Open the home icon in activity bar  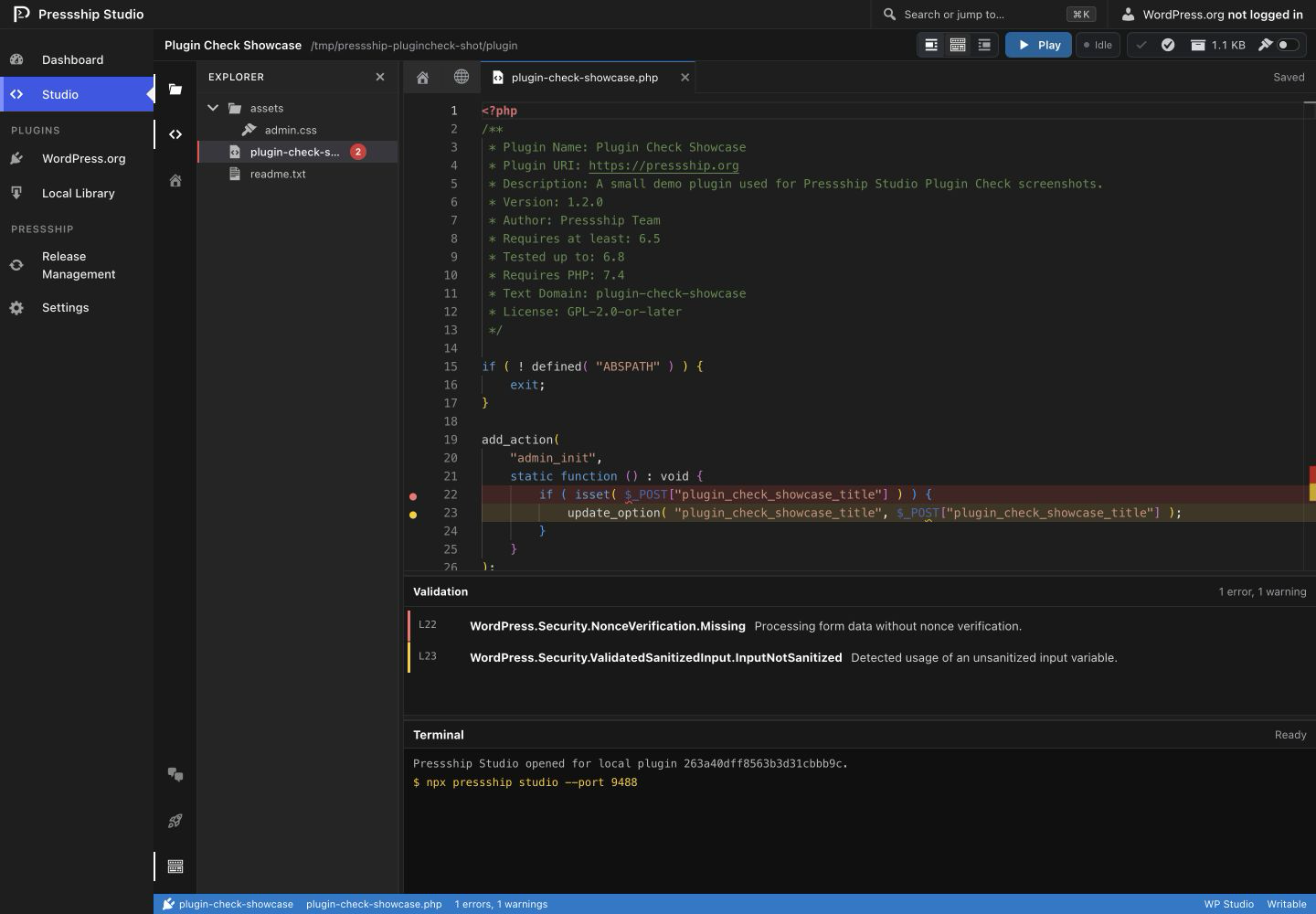pos(175,180)
